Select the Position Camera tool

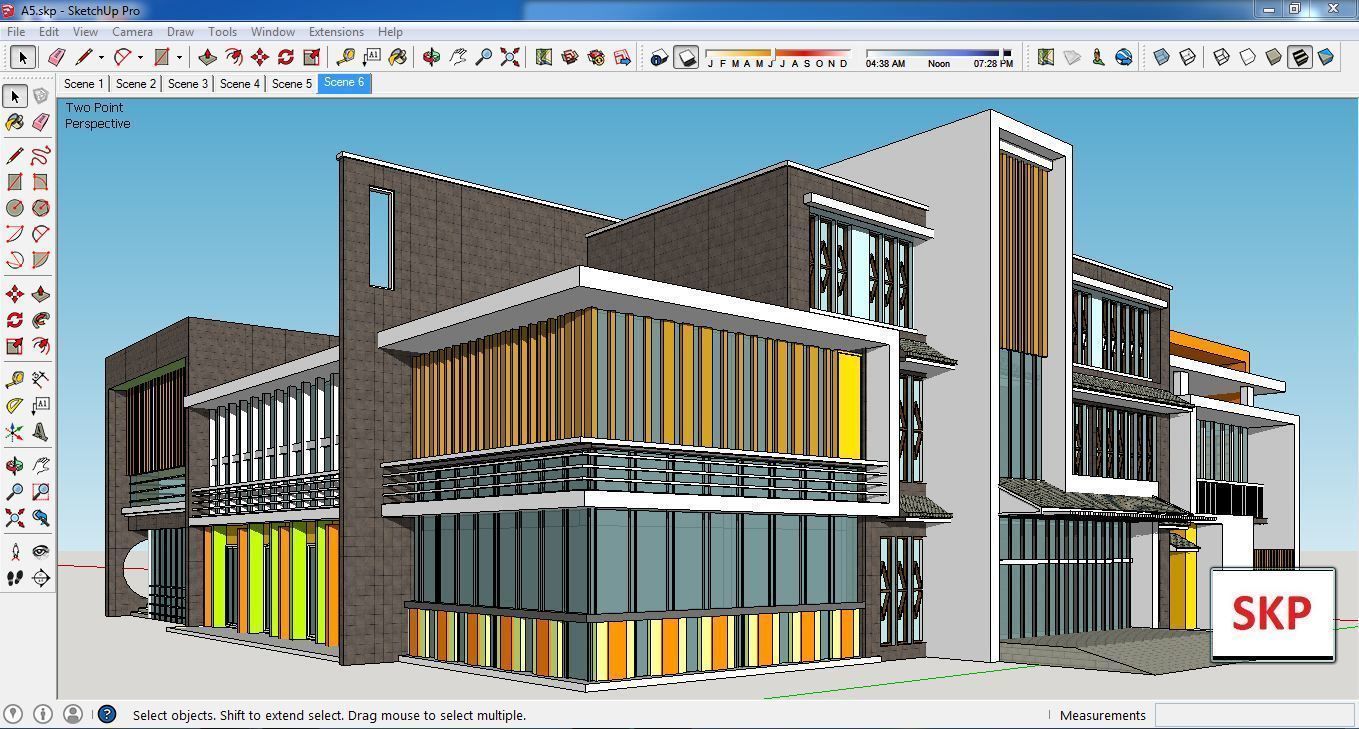point(14,551)
